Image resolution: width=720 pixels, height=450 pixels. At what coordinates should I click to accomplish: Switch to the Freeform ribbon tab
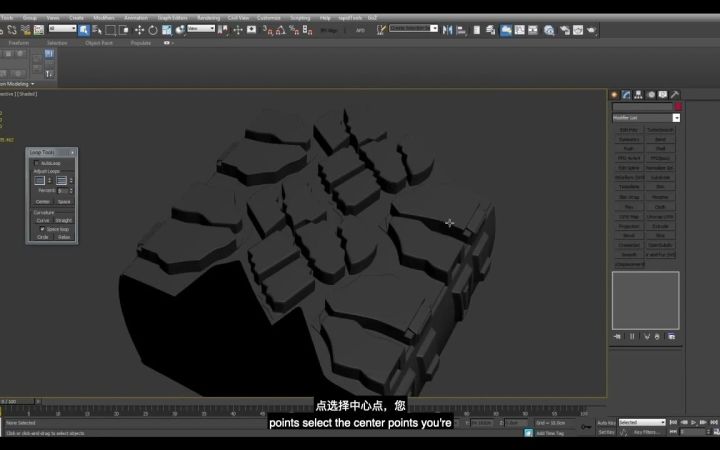pyautogui.click(x=19, y=43)
